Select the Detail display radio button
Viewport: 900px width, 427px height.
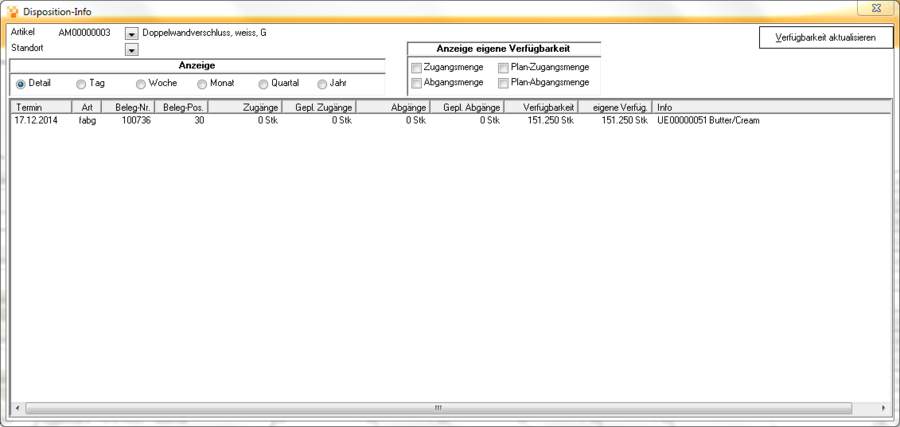point(21,84)
